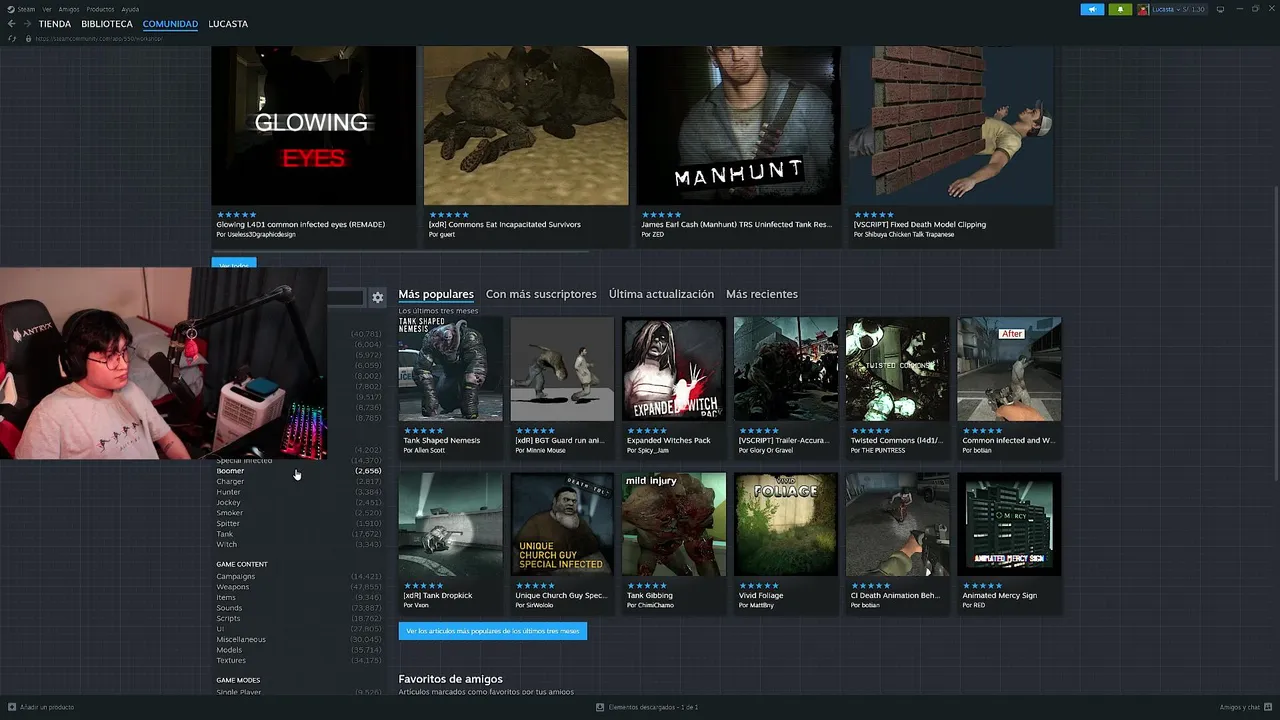Click Añadir un producto at bottom left

41,707
